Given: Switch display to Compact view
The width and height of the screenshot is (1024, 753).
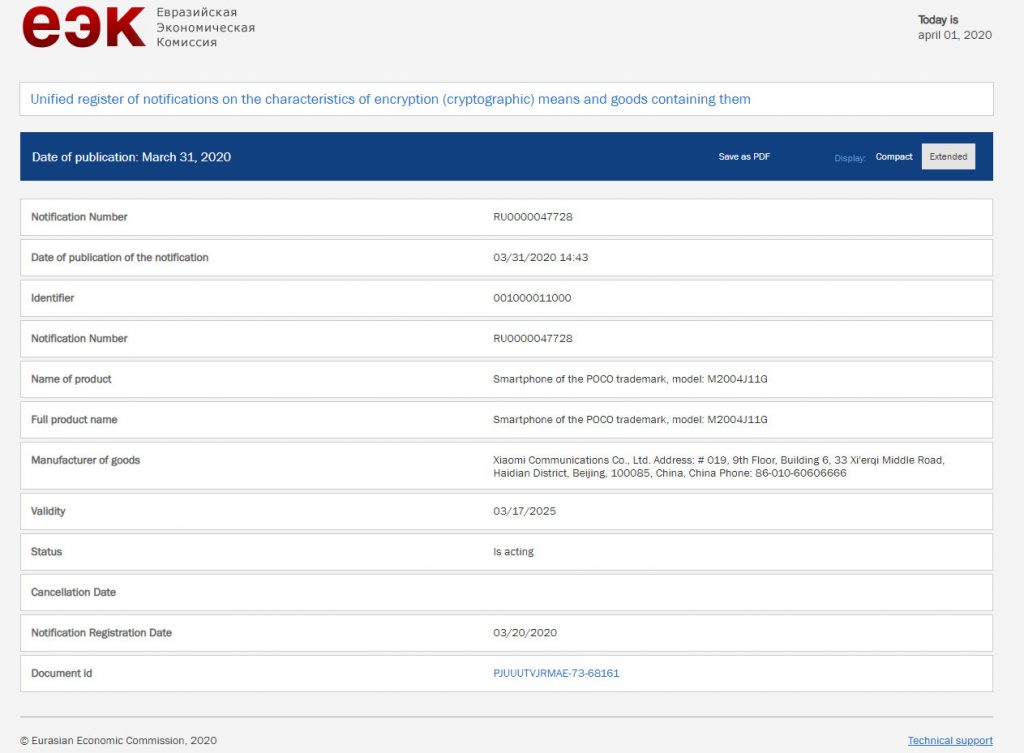Looking at the screenshot, I should pos(893,157).
